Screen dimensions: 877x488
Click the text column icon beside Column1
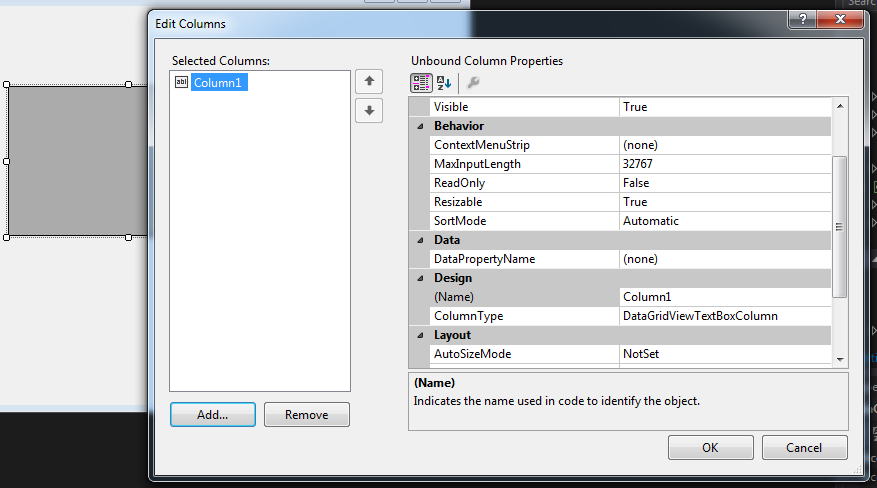181,82
